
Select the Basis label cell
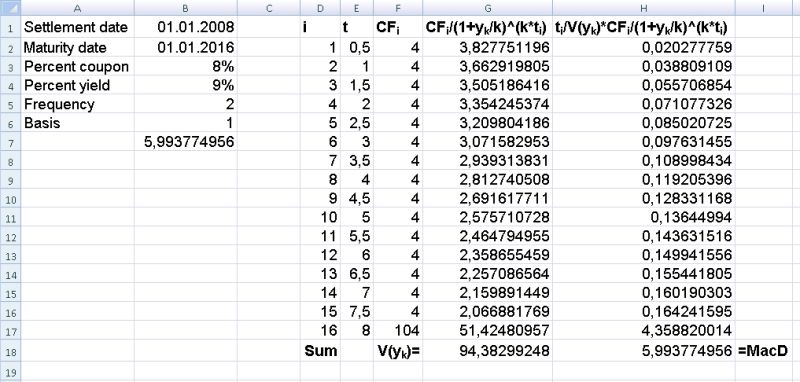point(78,123)
